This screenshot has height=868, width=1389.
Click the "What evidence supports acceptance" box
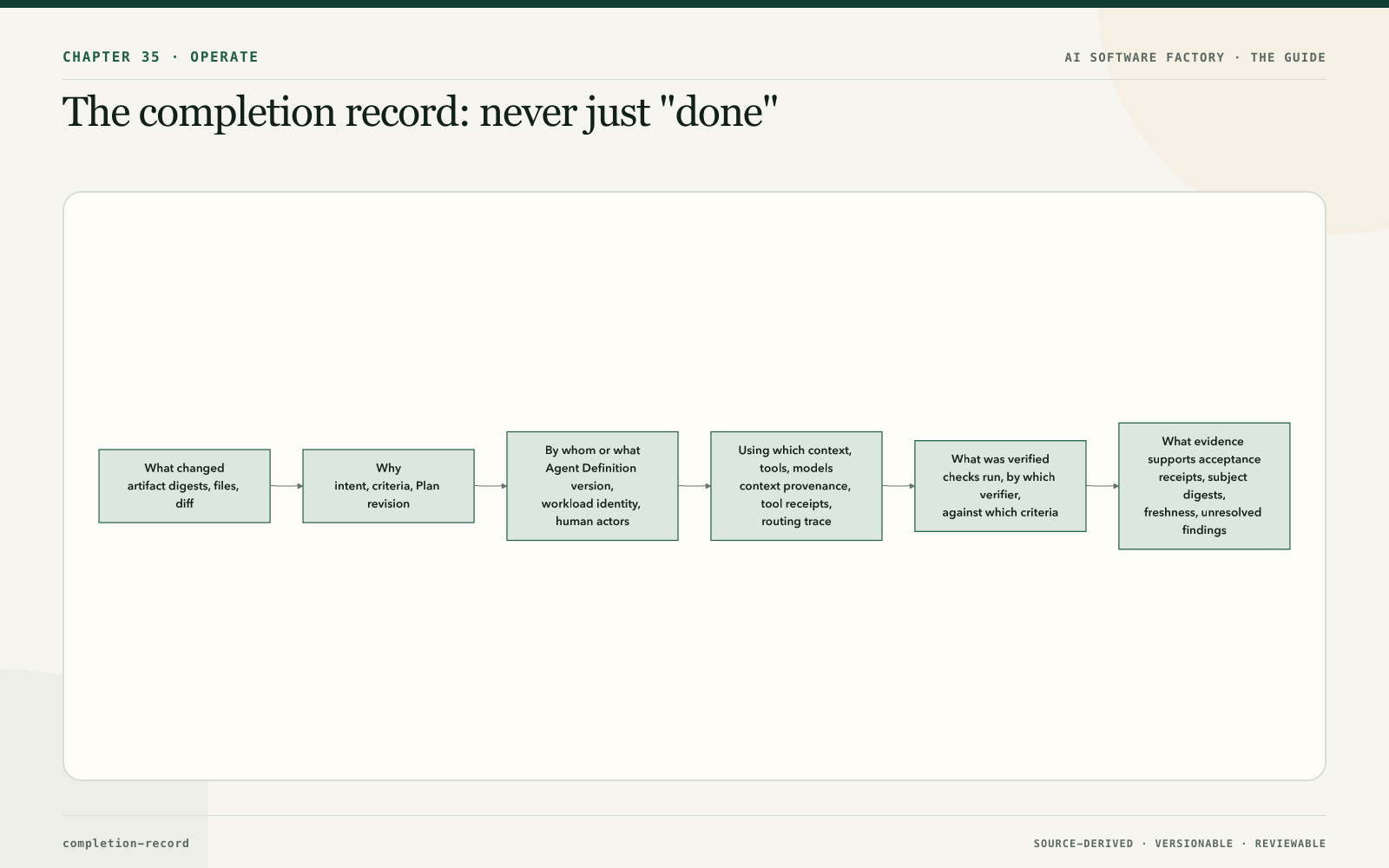(1204, 486)
